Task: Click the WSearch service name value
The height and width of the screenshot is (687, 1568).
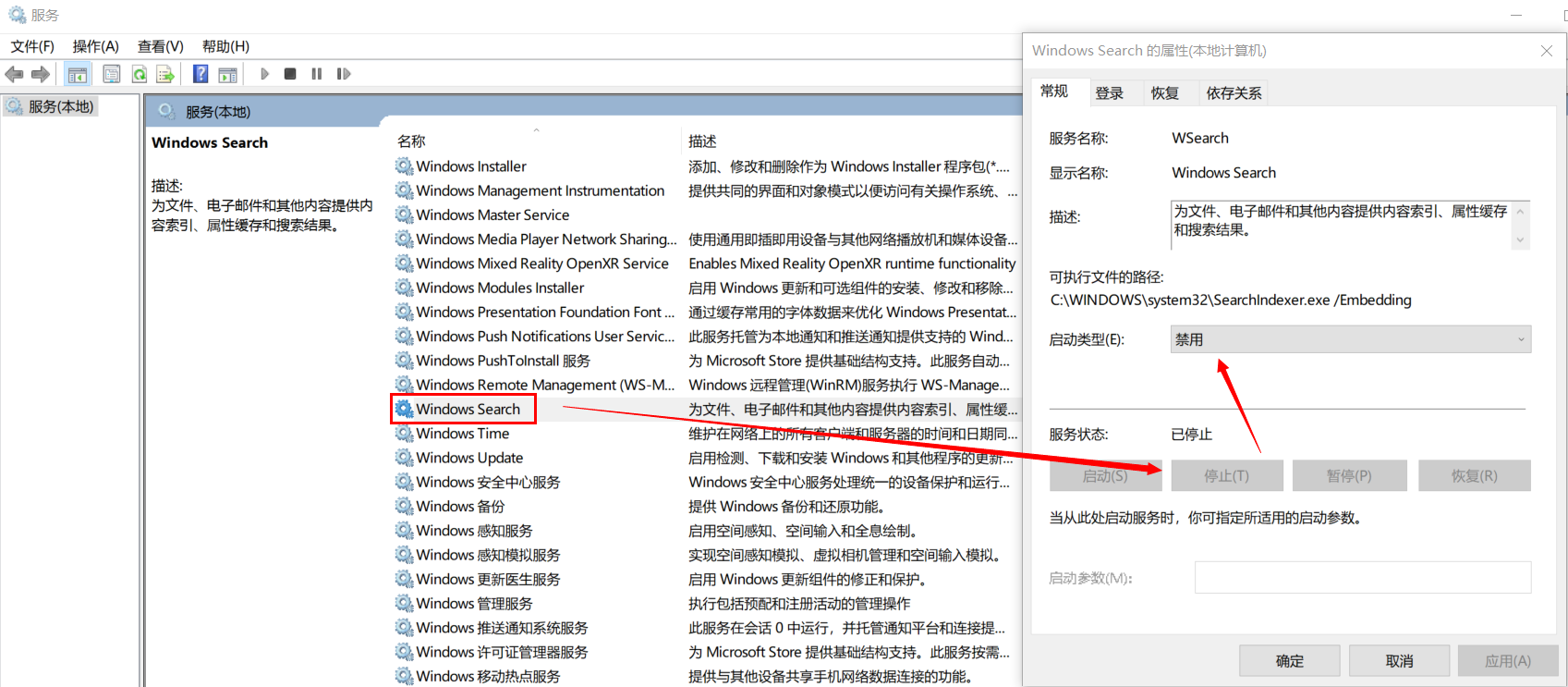Action: pos(1200,138)
